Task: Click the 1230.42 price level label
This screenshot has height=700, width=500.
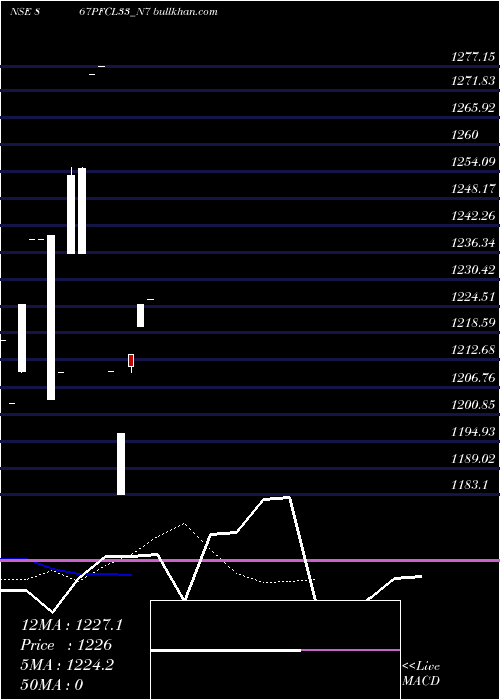Action: 473,270
